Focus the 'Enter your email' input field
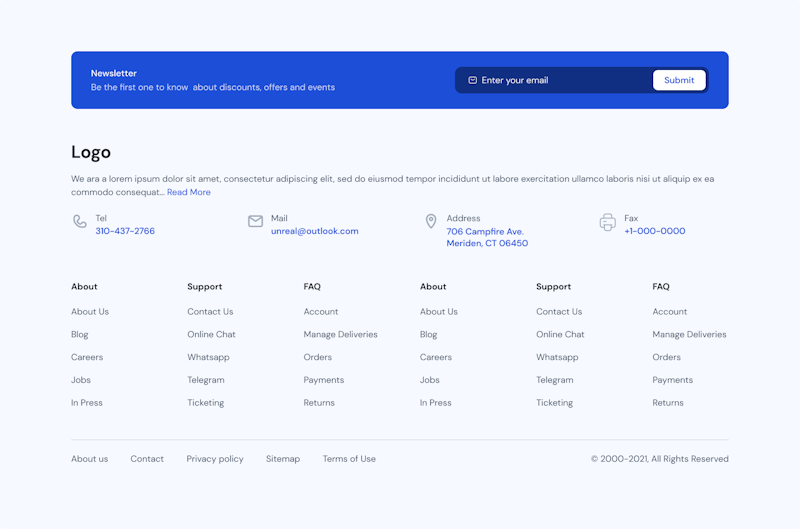 point(560,81)
